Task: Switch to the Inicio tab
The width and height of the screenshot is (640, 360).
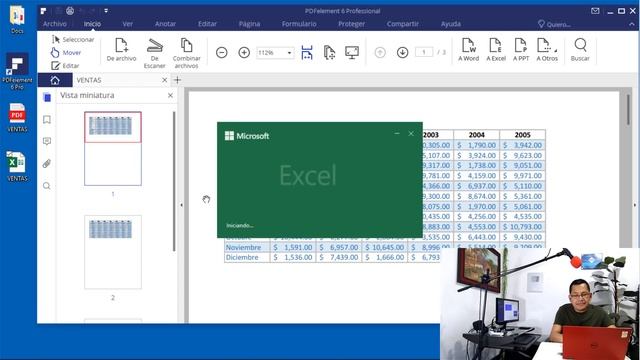Action: pos(92,24)
